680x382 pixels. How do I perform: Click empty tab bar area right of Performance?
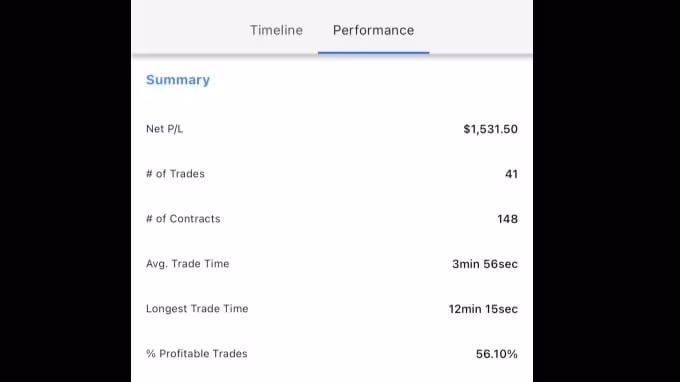pyautogui.click(x=481, y=27)
